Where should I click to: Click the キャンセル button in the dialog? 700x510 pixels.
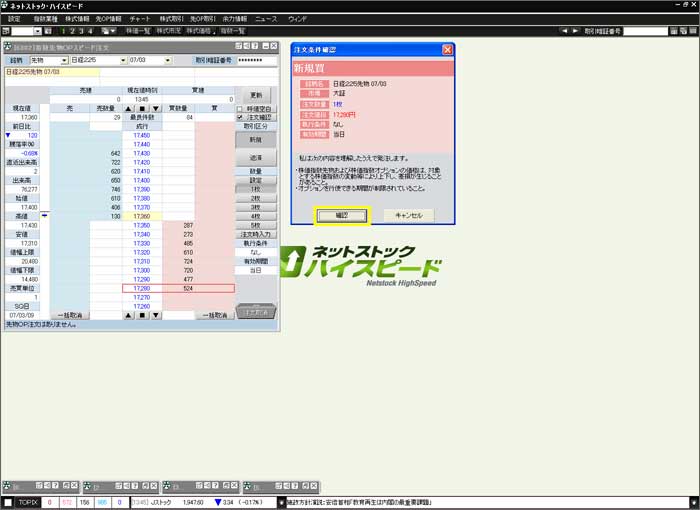pos(408,215)
